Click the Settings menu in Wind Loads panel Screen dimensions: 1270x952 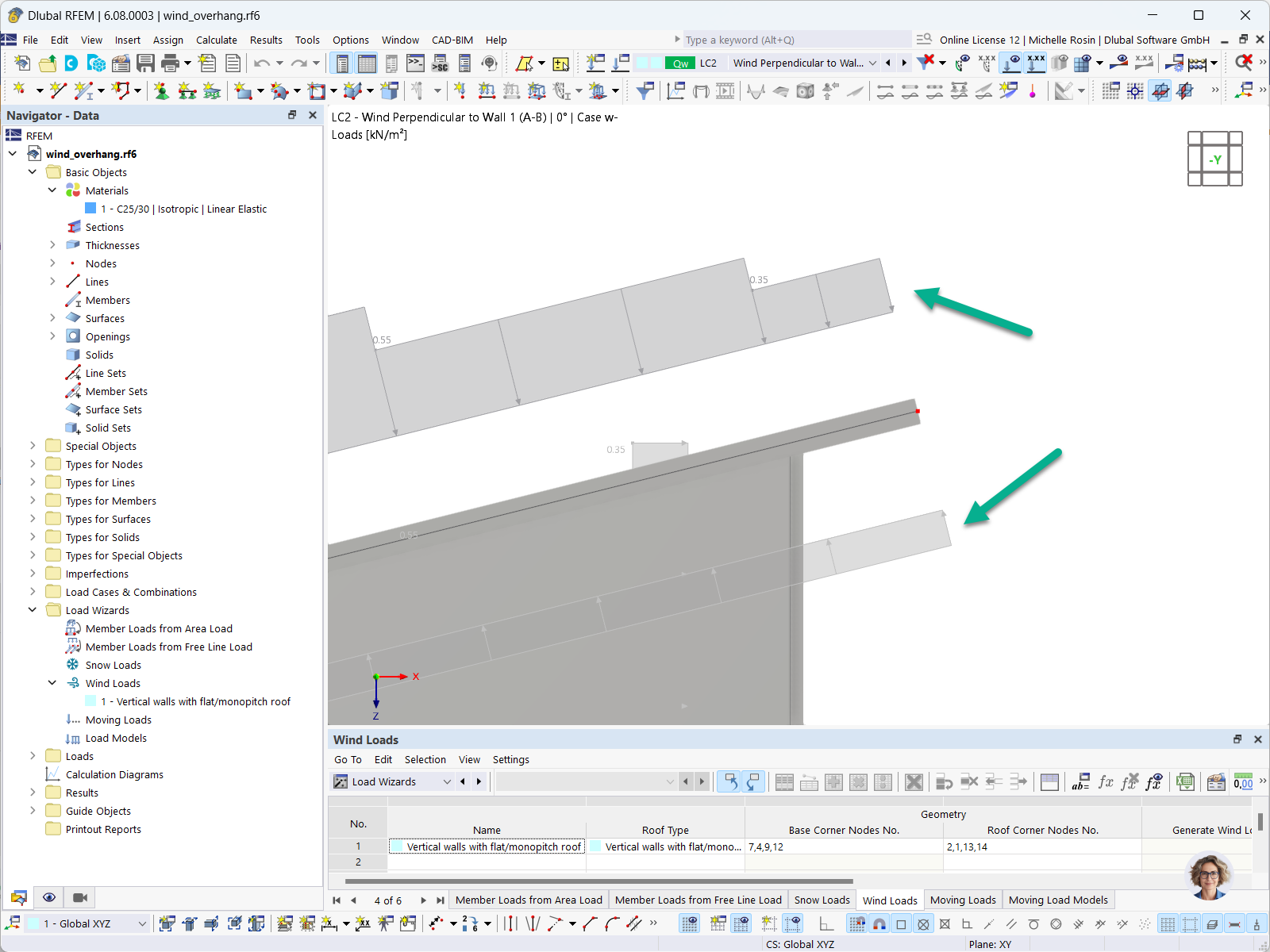tap(510, 759)
